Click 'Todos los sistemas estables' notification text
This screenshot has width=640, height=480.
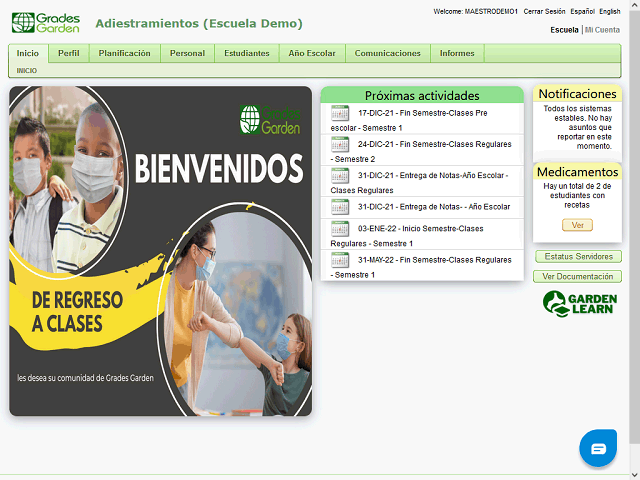pyautogui.click(x=577, y=127)
